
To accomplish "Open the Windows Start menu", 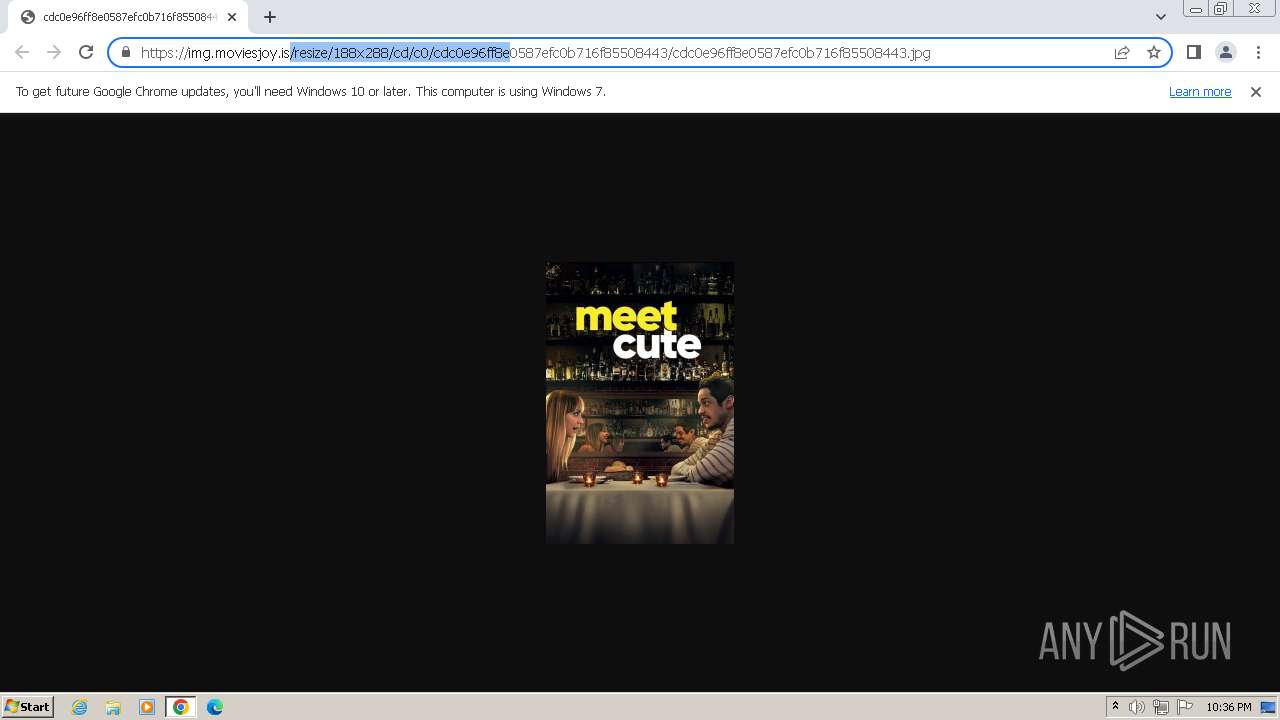I will point(28,707).
